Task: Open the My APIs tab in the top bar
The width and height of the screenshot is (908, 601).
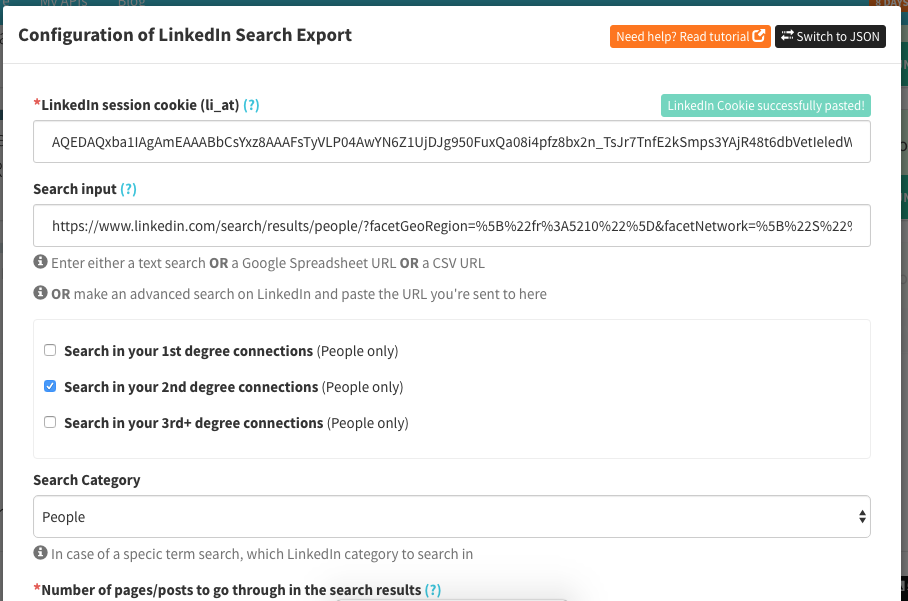Action: tap(63, 4)
